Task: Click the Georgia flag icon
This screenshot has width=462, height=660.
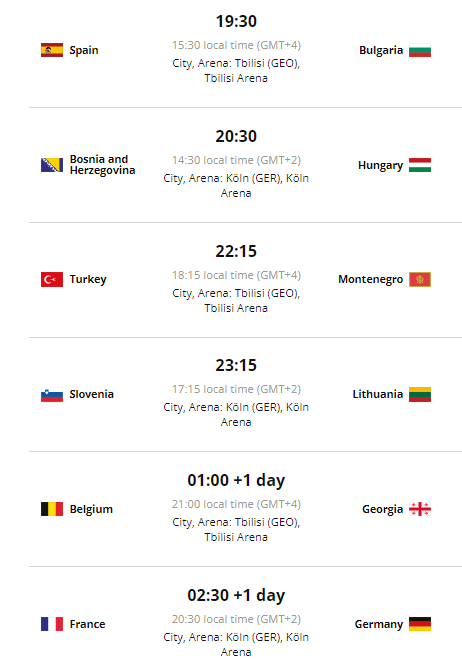Action: point(420,509)
